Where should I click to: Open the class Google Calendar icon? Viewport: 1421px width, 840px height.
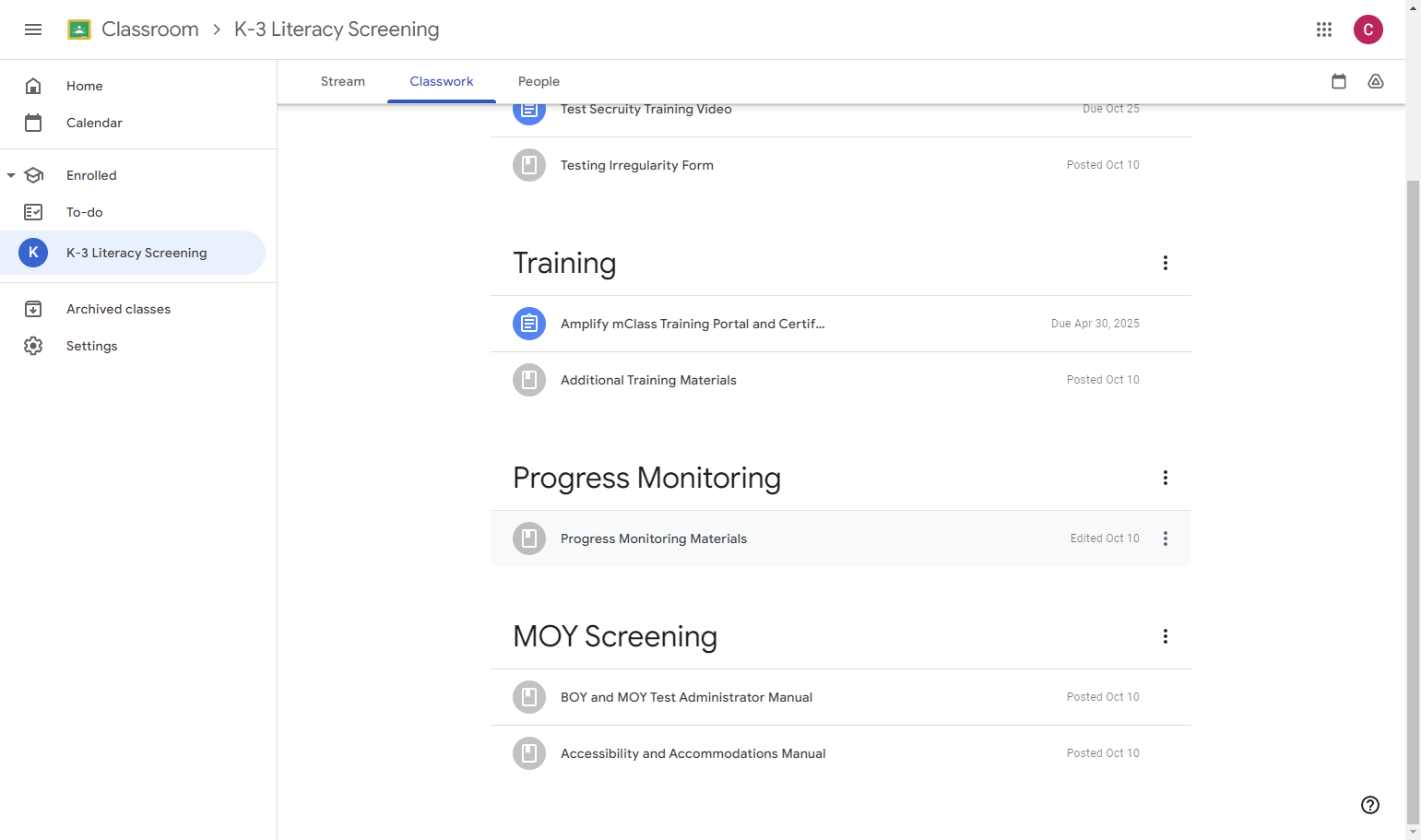pos(1339,81)
